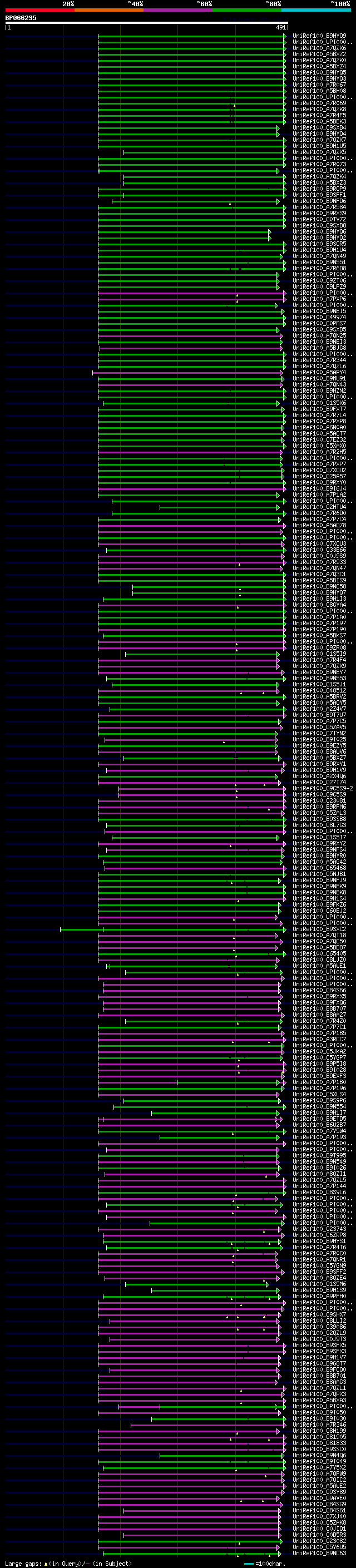Pick the hit name UniRef100_A7QZK7
The width and height of the screenshot is (356, 1568).
(x=319, y=140)
